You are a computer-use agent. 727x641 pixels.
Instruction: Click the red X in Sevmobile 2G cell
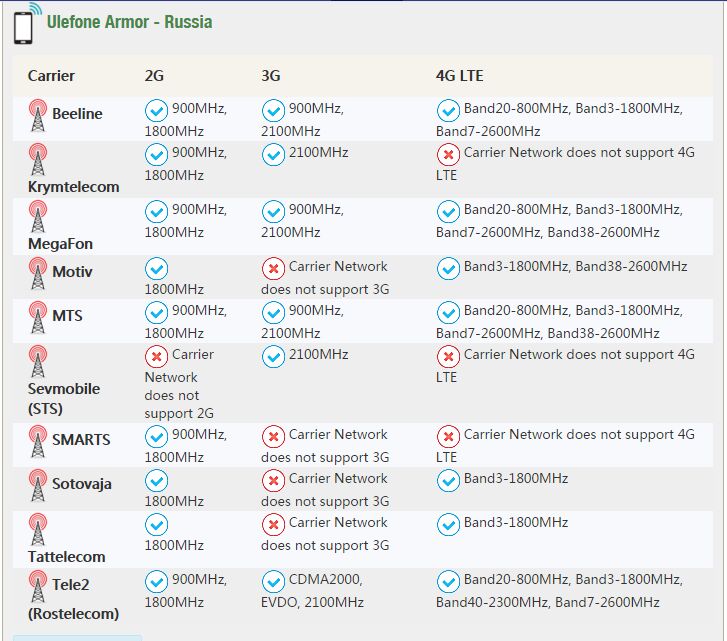click(156, 357)
